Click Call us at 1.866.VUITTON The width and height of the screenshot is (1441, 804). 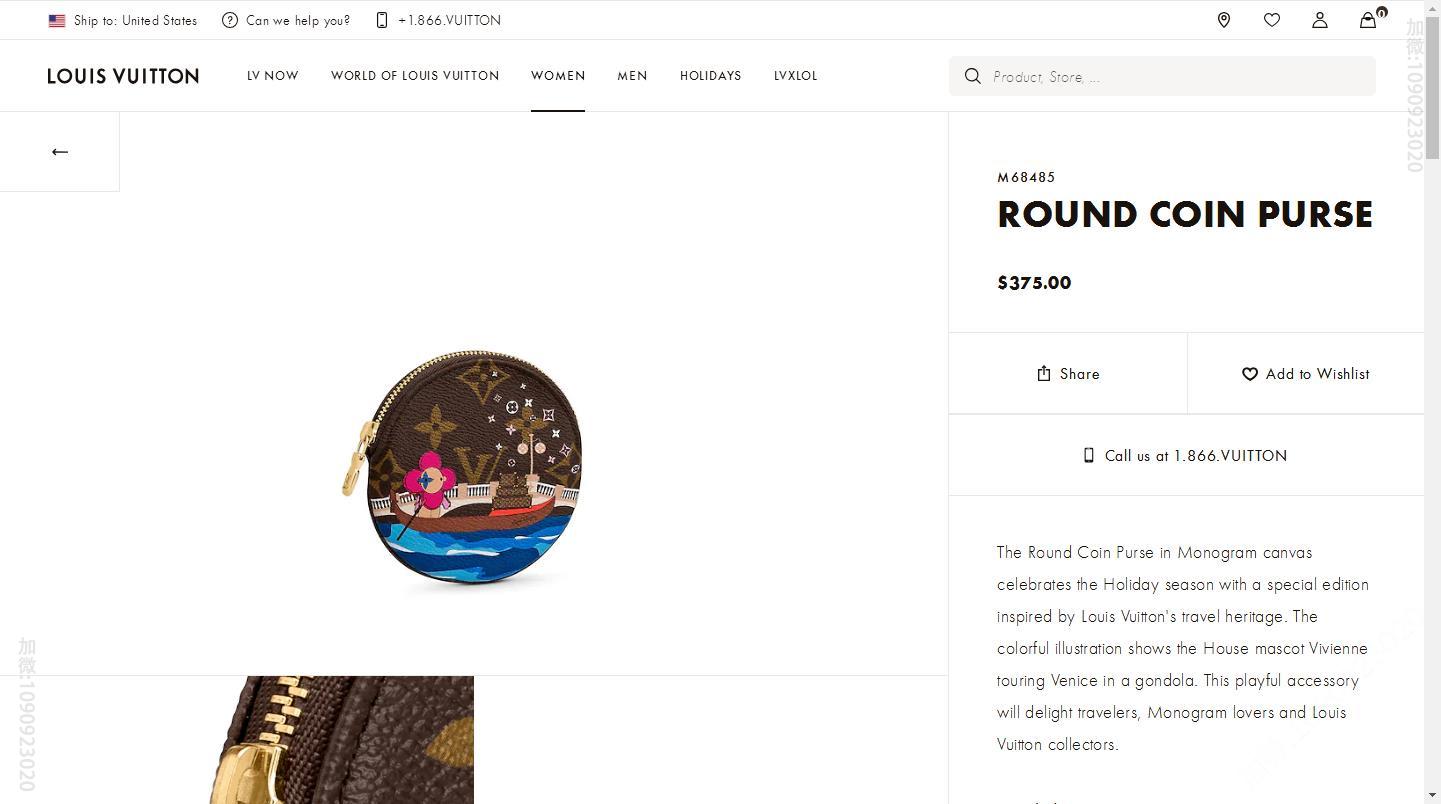1186,456
